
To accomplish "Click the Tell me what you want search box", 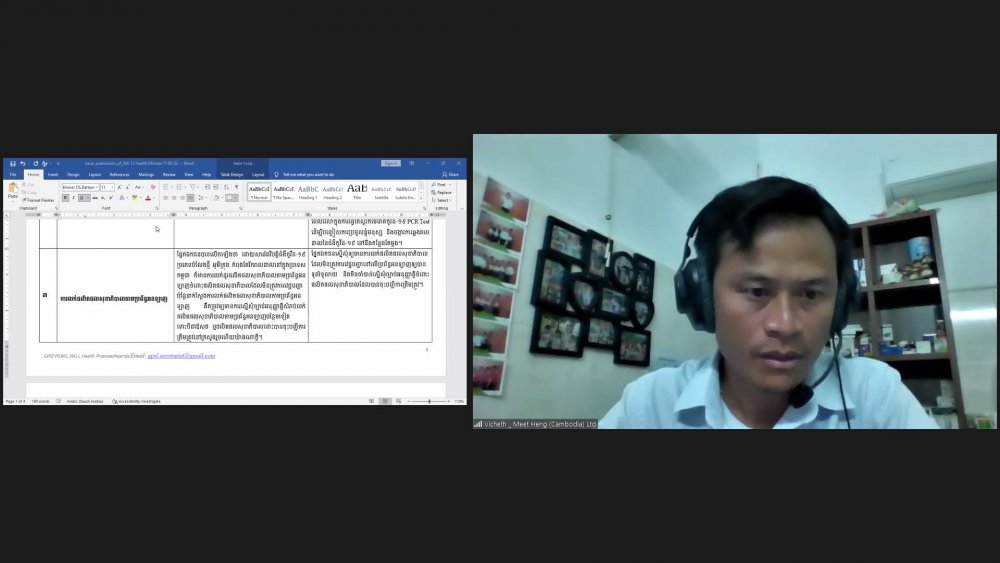I will click(308, 174).
